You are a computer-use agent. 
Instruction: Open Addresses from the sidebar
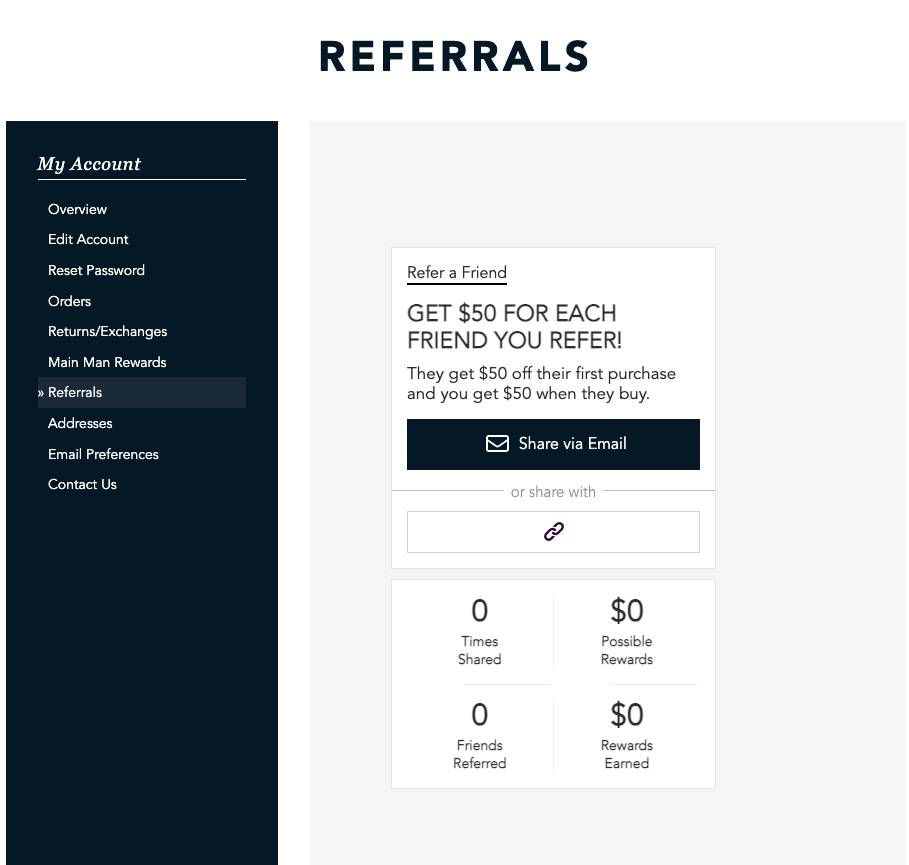tap(80, 423)
